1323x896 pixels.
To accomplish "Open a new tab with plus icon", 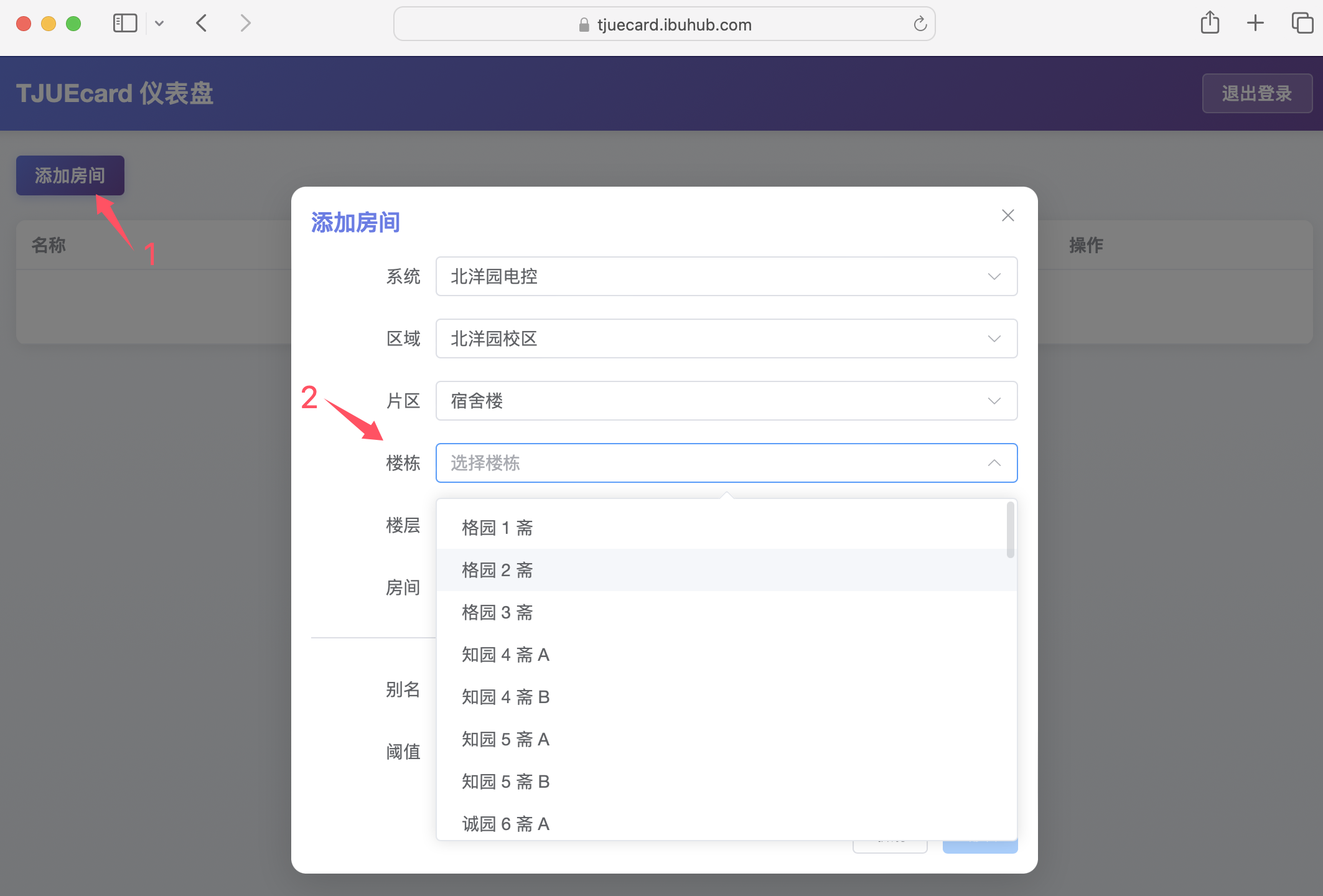I will pyautogui.click(x=1255, y=23).
